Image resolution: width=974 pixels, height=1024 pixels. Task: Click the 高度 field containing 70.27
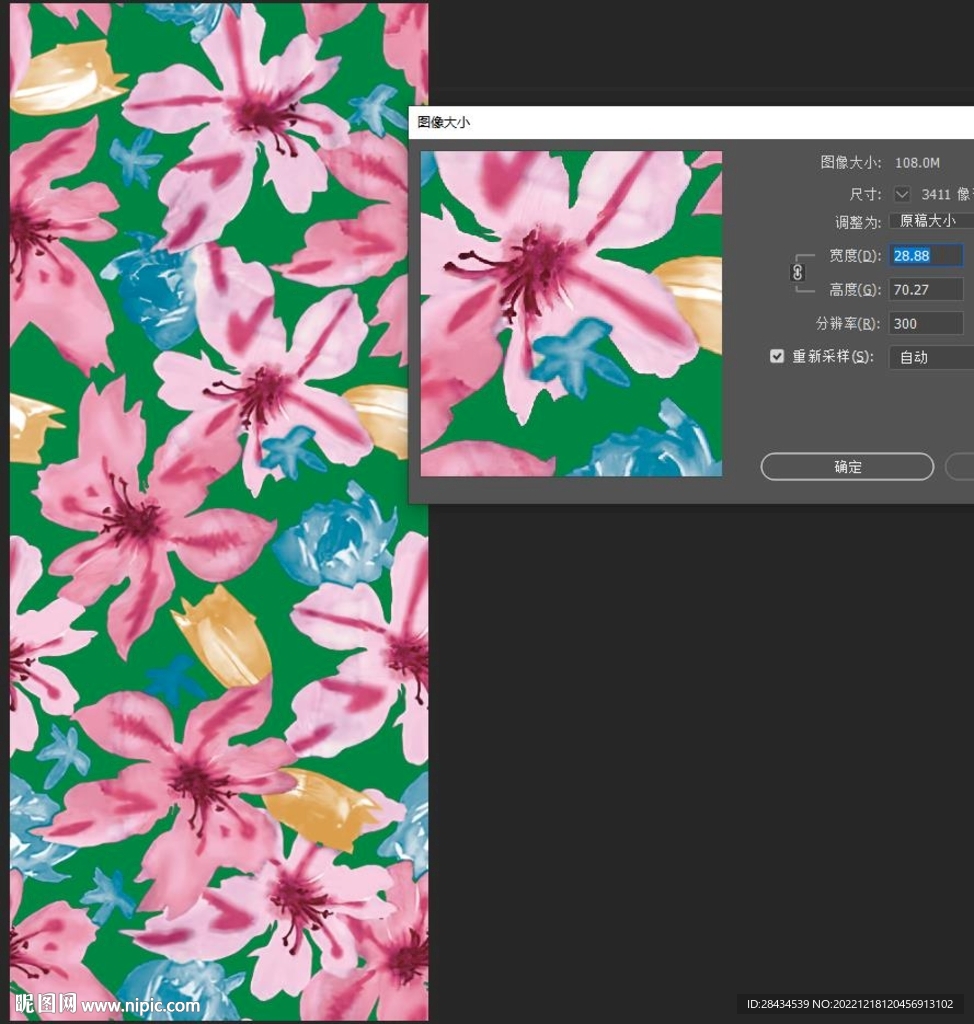tap(926, 290)
